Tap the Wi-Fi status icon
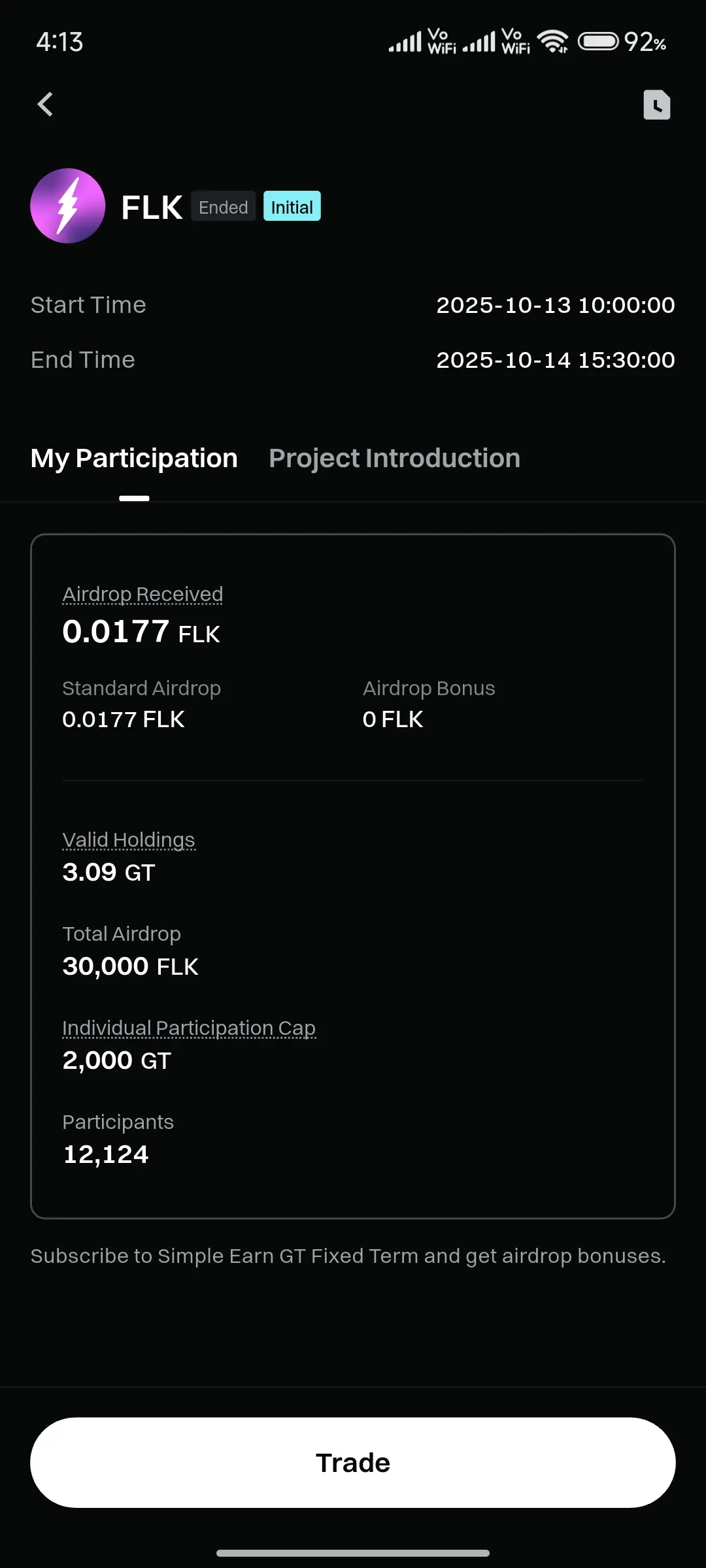The width and height of the screenshot is (706, 1568). click(x=552, y=42)
